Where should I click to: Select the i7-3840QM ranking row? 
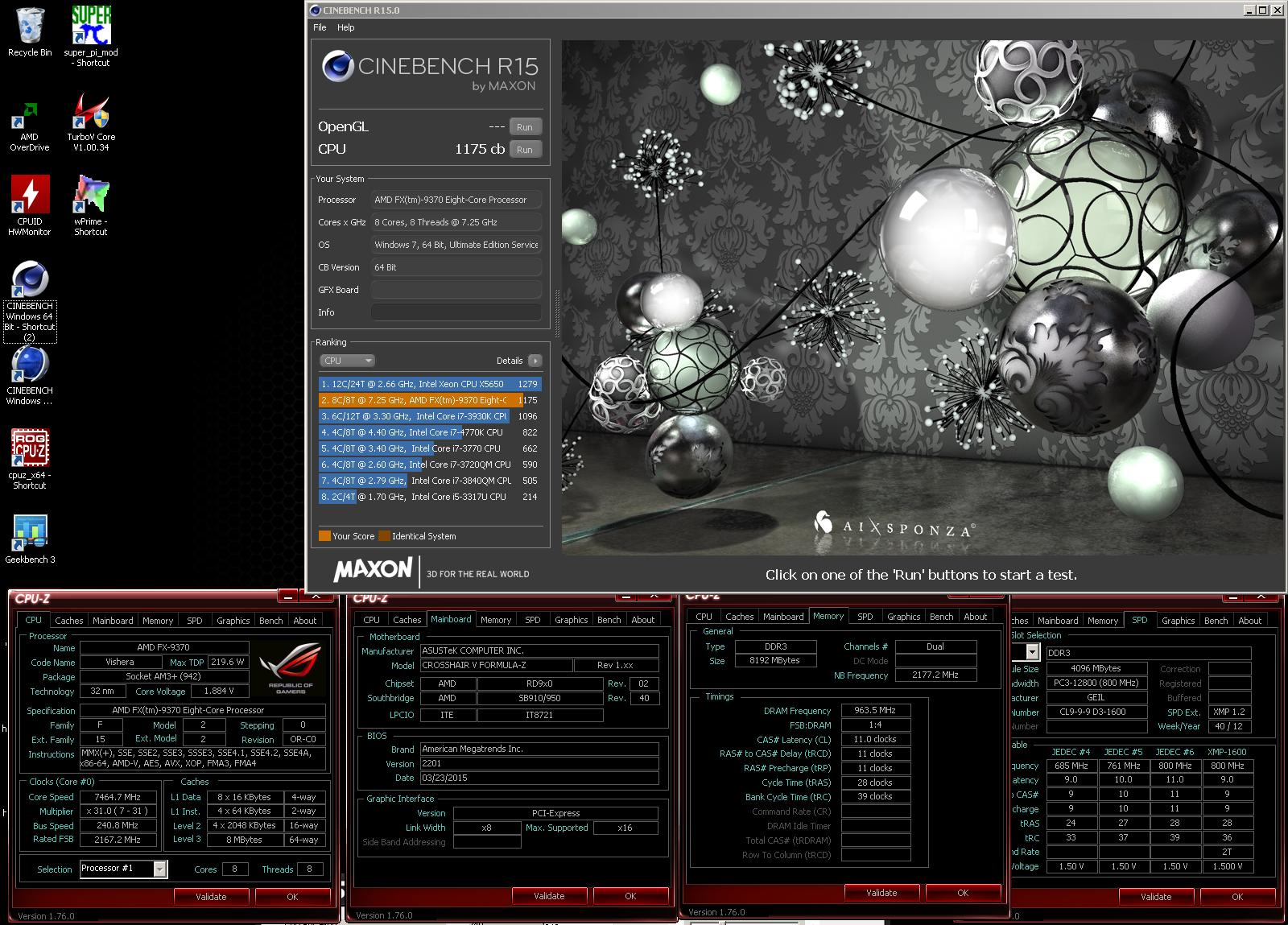click(430, 481)
